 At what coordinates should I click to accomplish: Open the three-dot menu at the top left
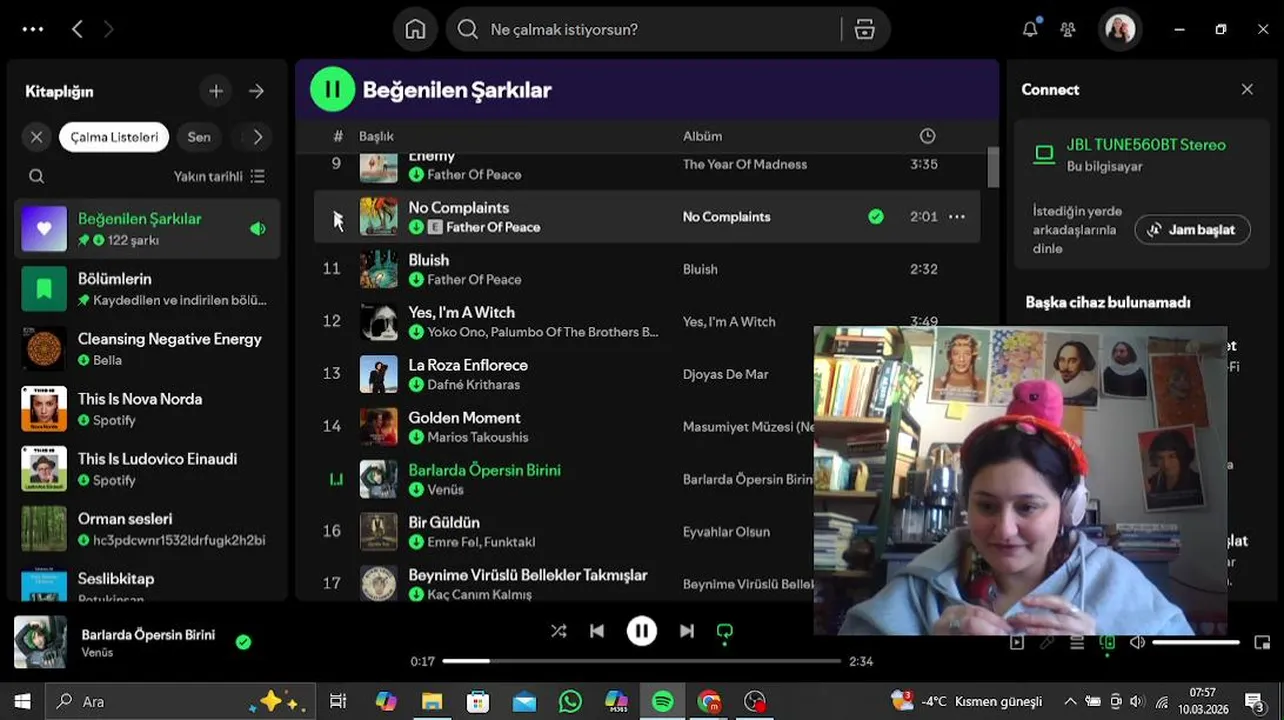[x=33, y=29]
